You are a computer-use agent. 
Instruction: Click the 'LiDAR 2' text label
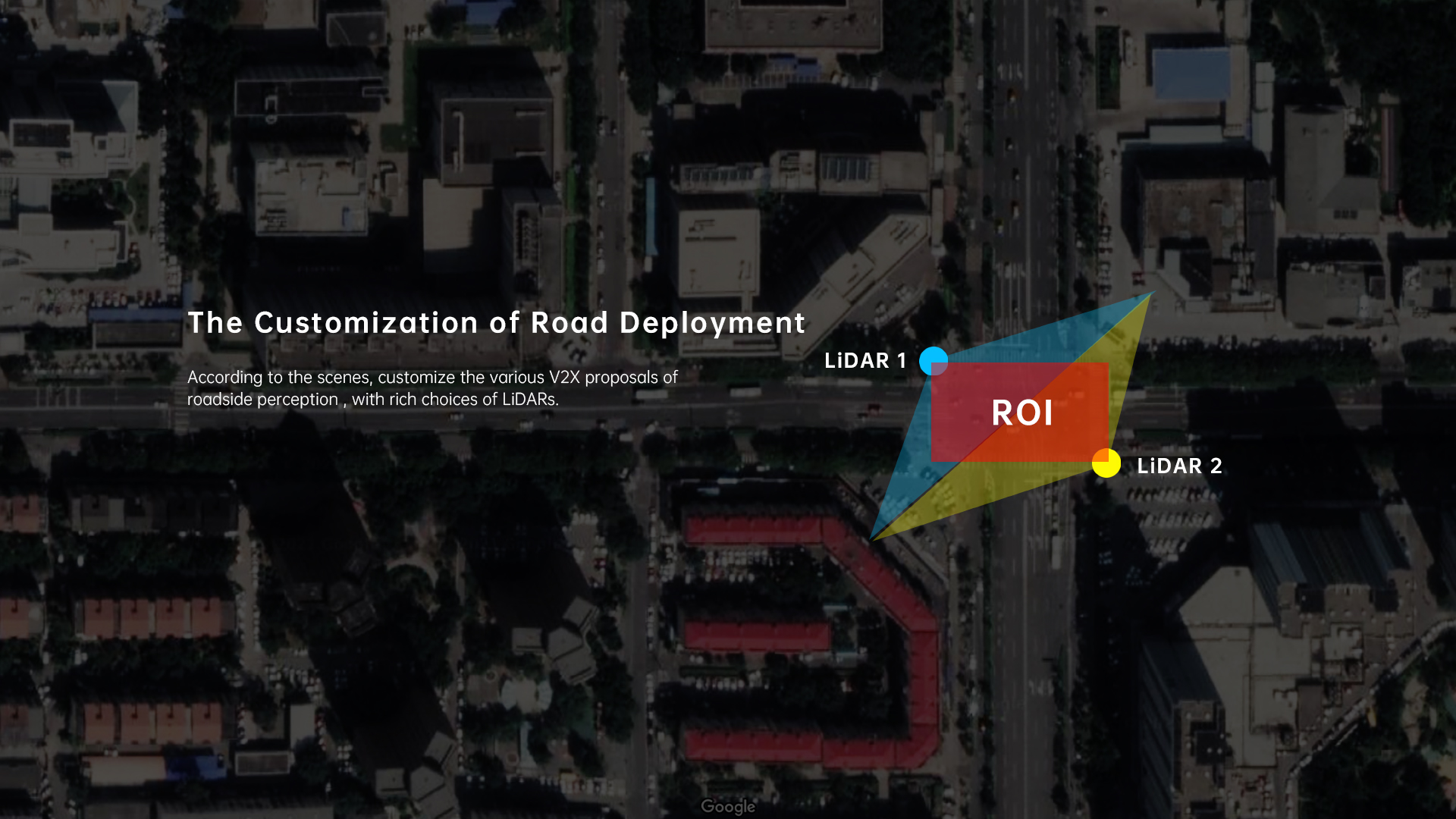(1179, 466)
